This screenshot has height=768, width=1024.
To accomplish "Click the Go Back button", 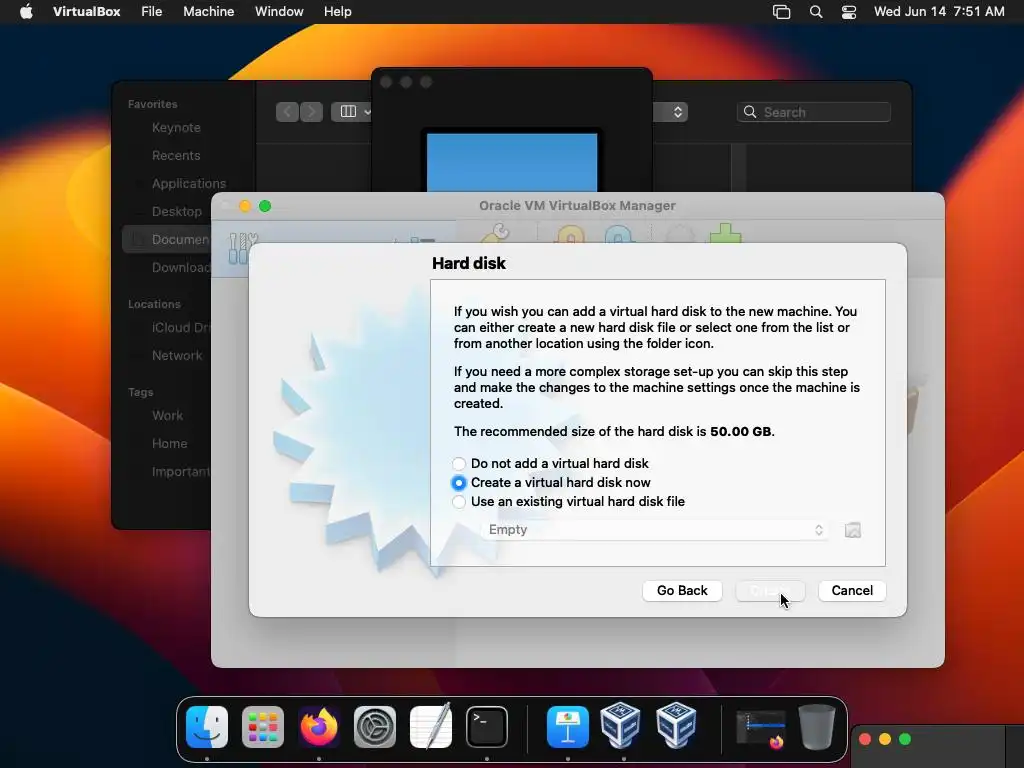I will (682, 590).
